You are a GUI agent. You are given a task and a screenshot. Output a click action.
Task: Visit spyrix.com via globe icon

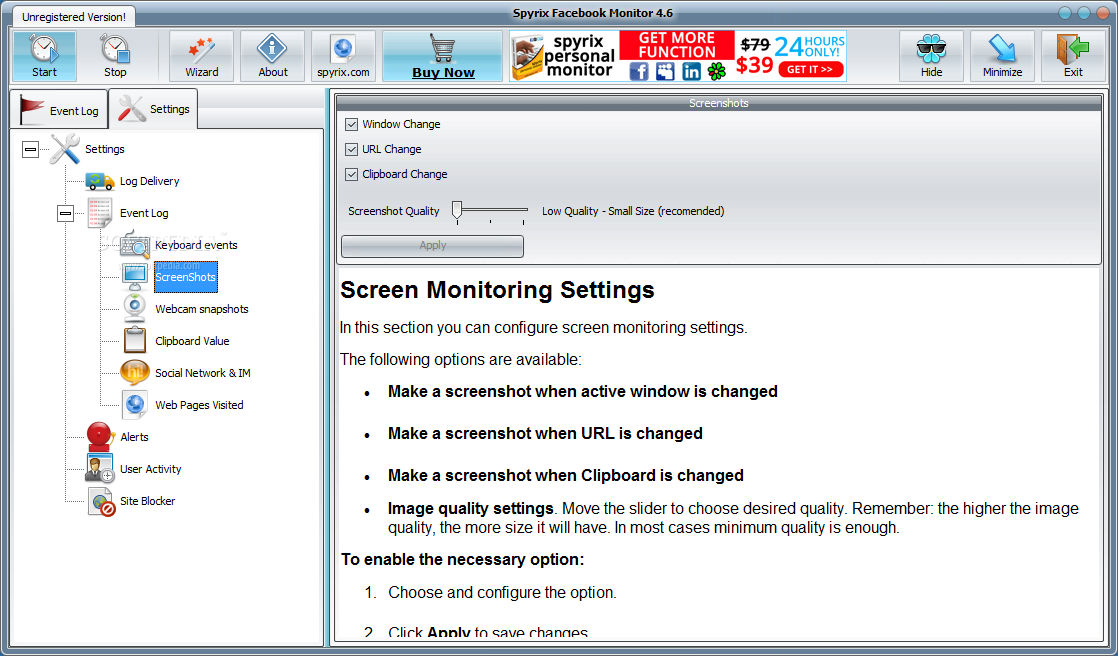coord(344,56)
